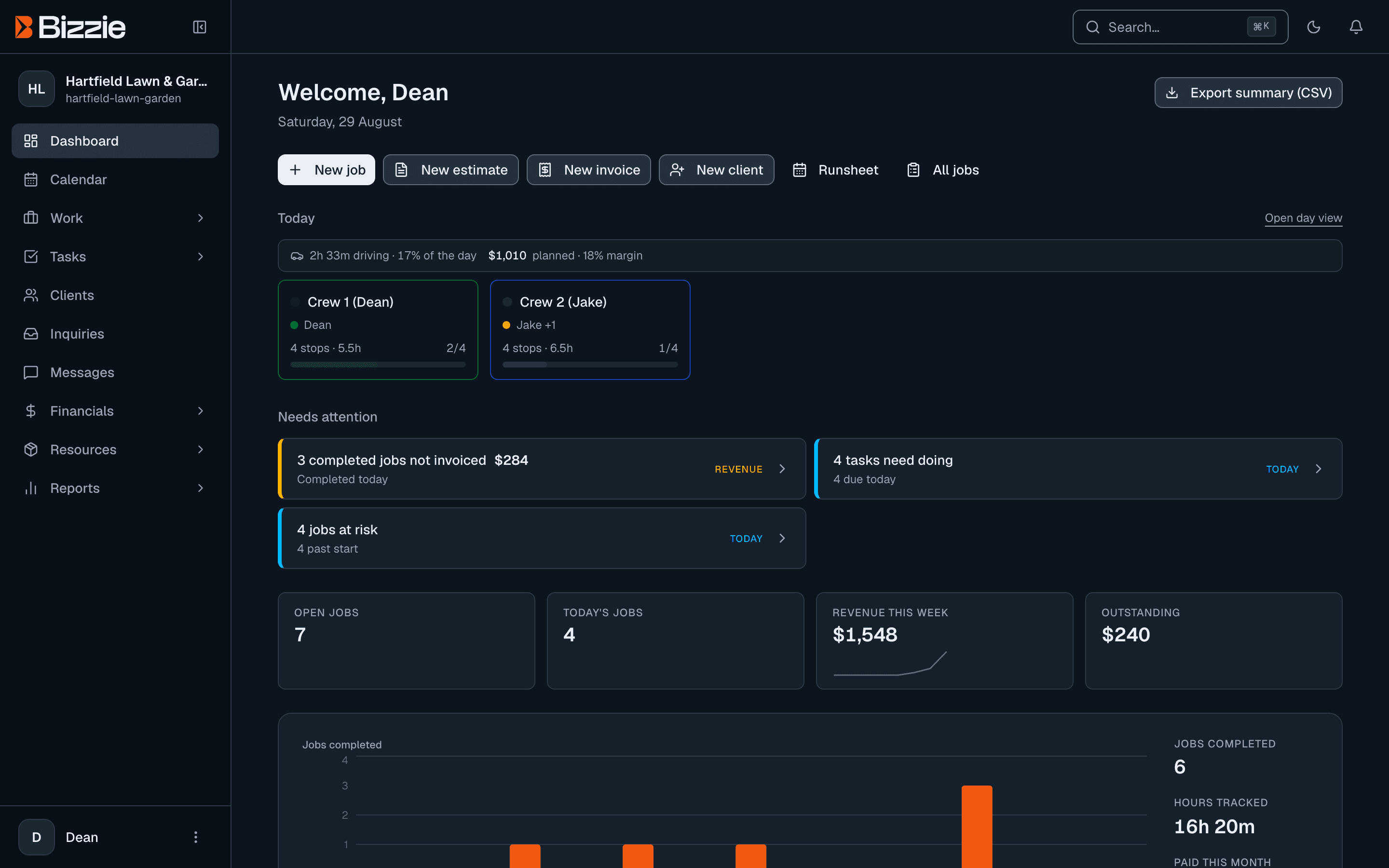This screenshot has width=1389, height=868.
Task: Click Crew 1 (Dean) progress bar
Action: 378,365
